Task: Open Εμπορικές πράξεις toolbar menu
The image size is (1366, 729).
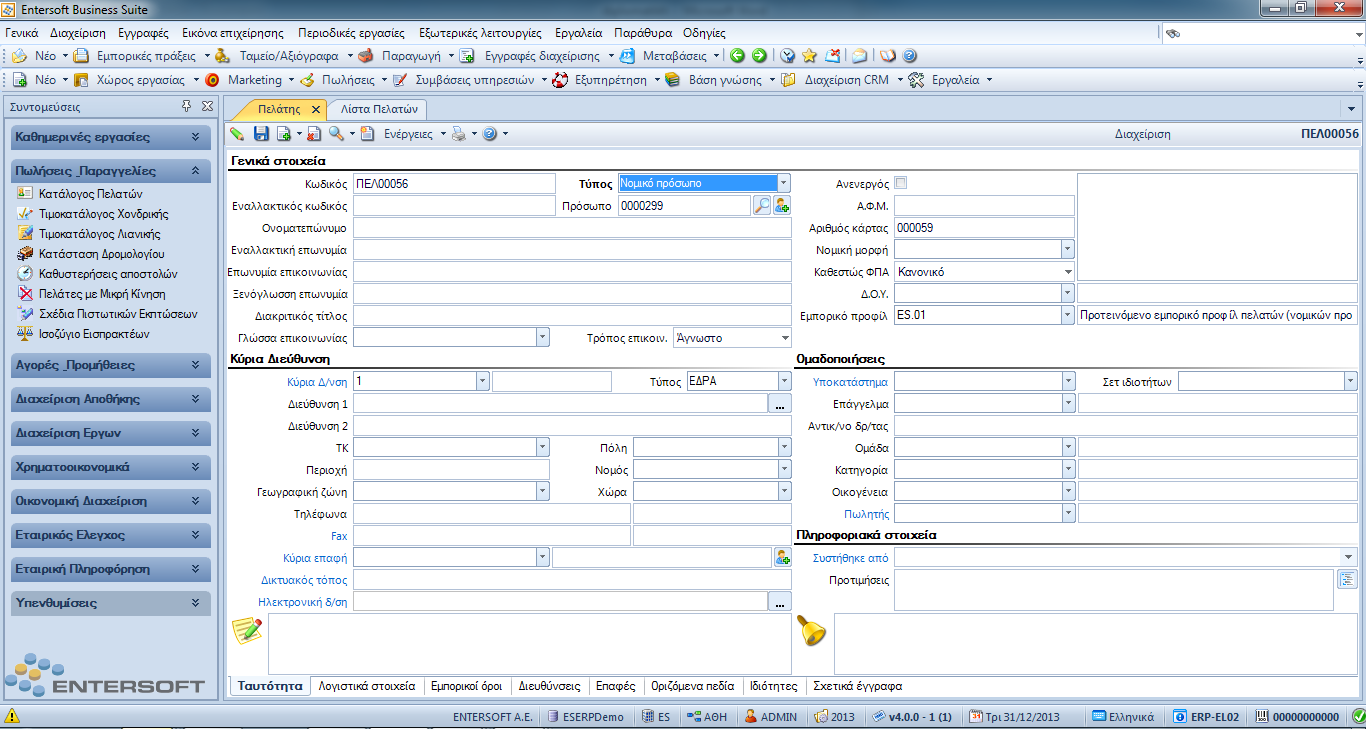Action: (146, 56)
